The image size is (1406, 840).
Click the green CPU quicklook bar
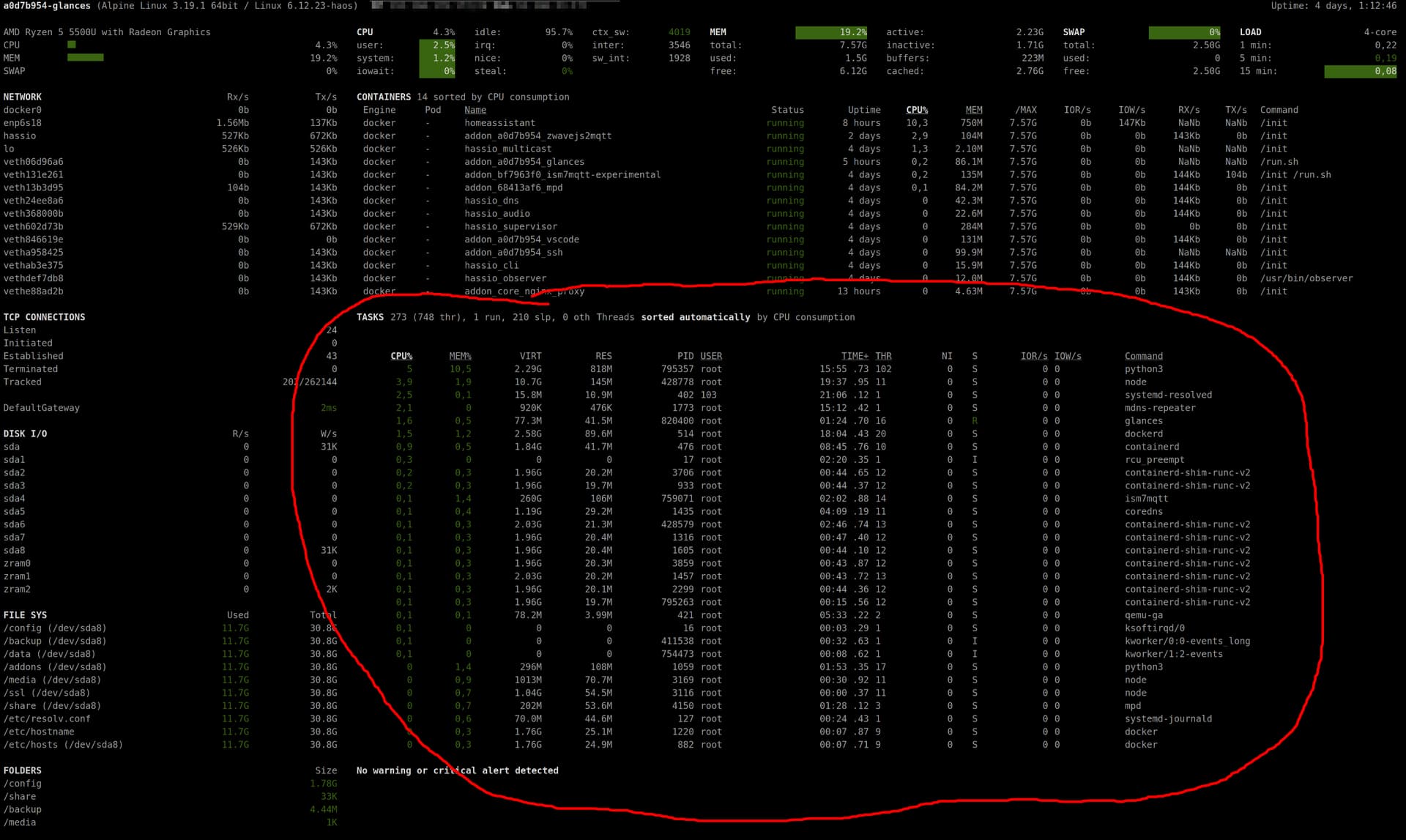72,45
